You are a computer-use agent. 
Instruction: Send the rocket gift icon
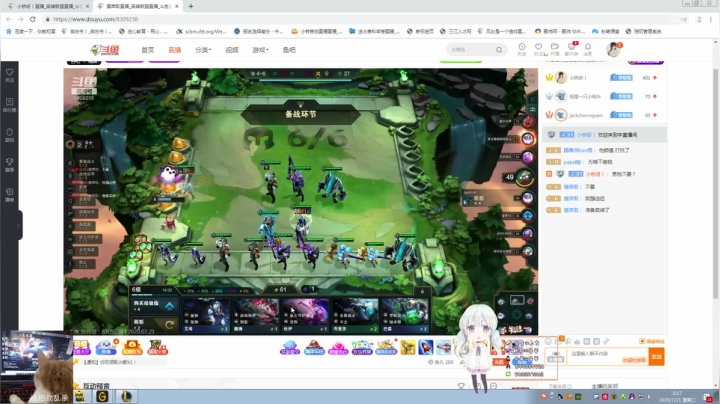pyautogui.click(x=426, y=348)
